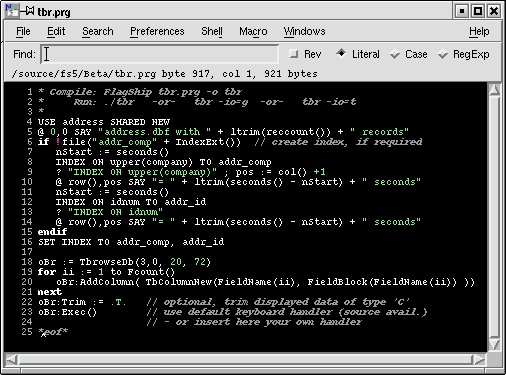Viewport: 506px width, 375px height.
Task: Click the 'or insert here your own handler' comment
Action: (x=254, y=322)
